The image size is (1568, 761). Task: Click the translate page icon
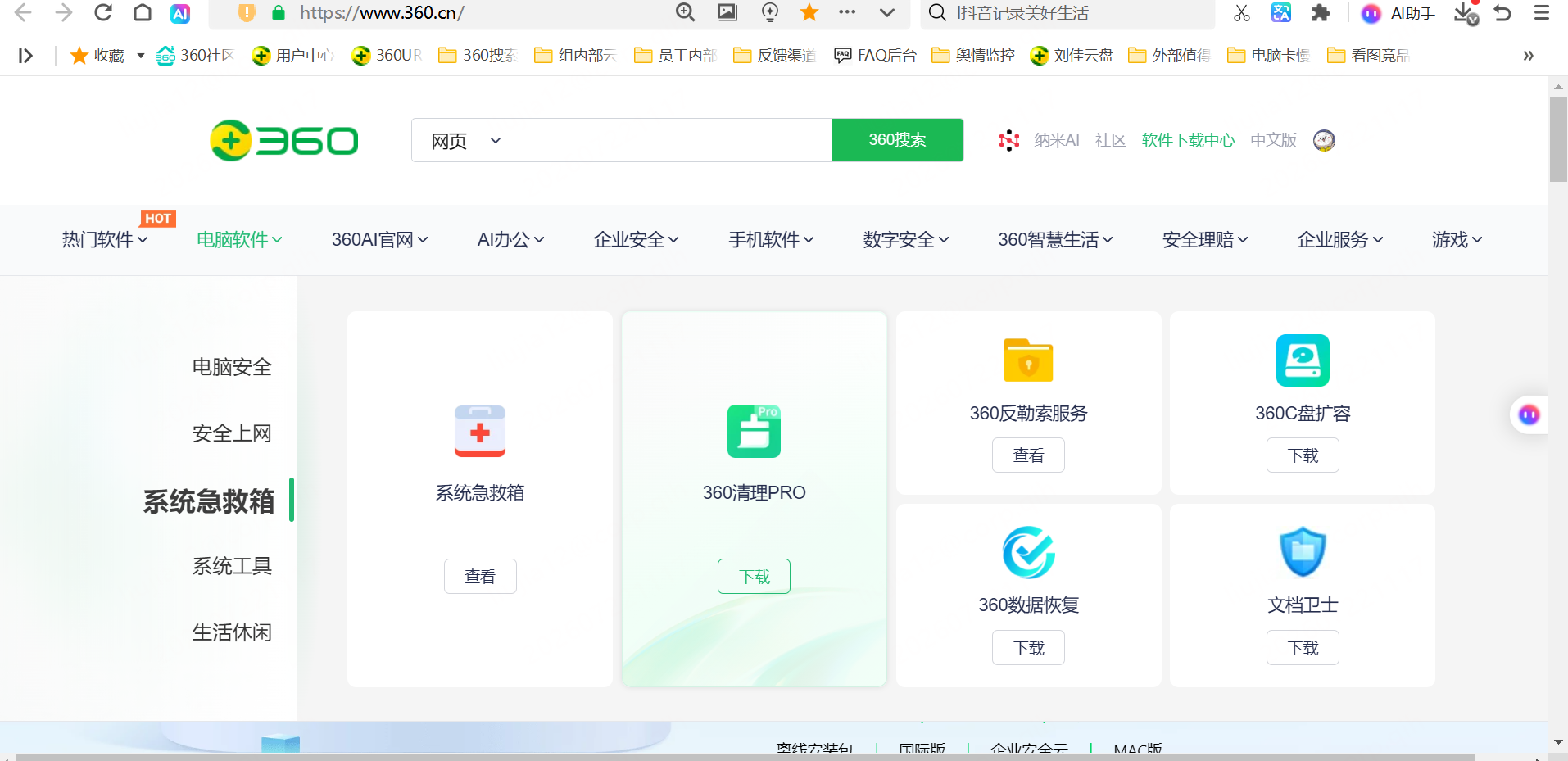point(1281,12)
